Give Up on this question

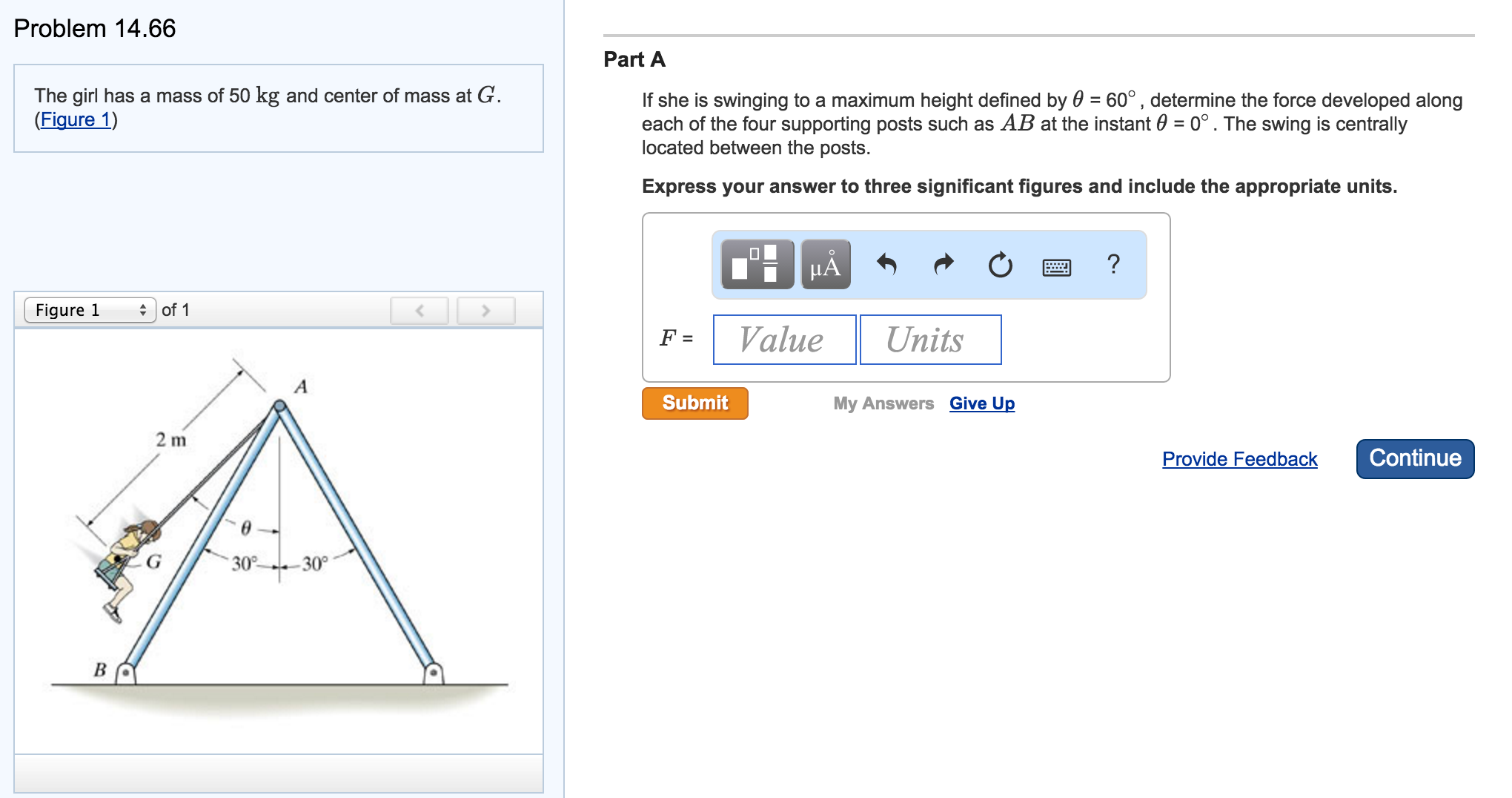click(x=982, y=403)
